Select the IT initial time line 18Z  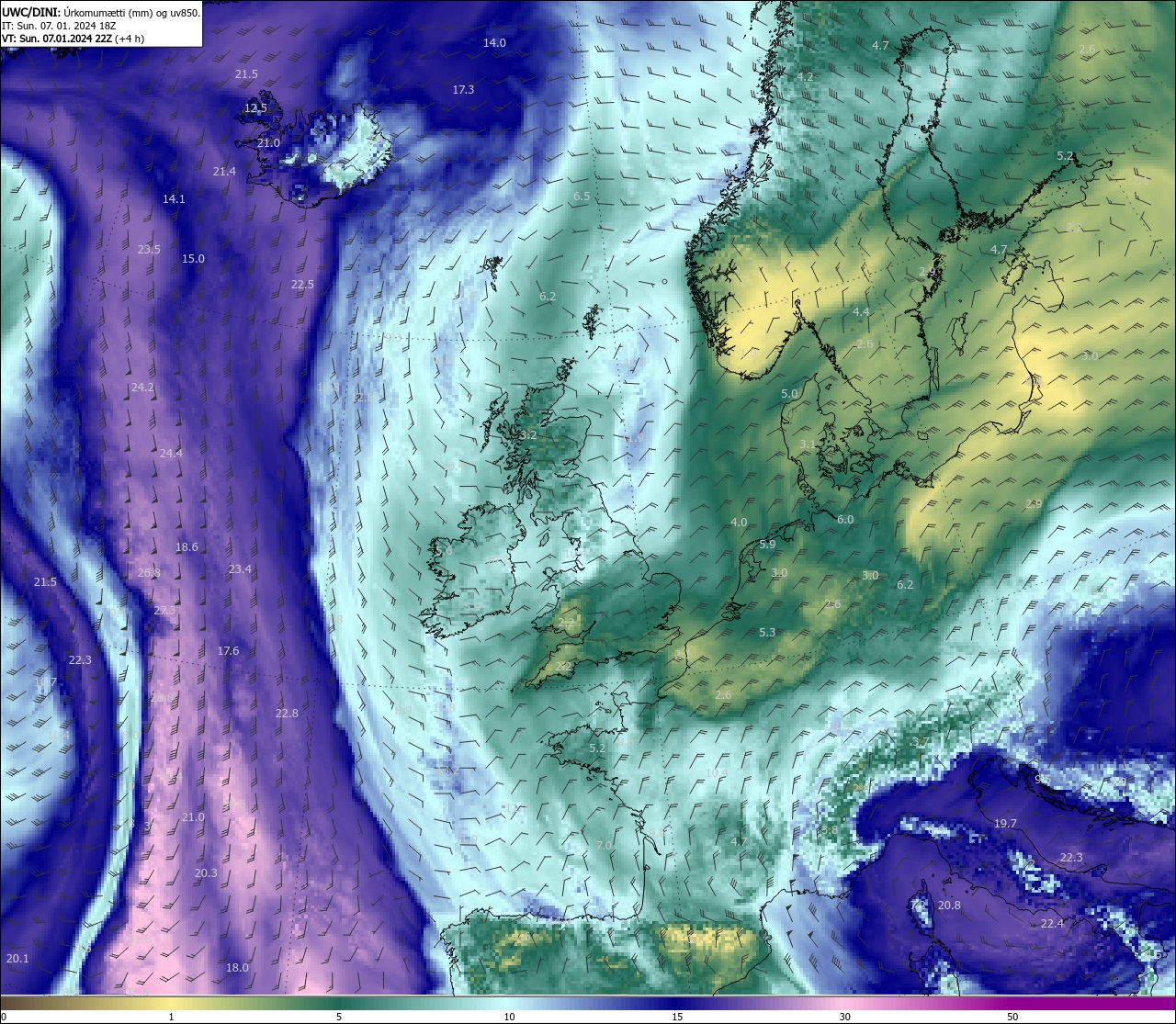[x=59, y=26]
